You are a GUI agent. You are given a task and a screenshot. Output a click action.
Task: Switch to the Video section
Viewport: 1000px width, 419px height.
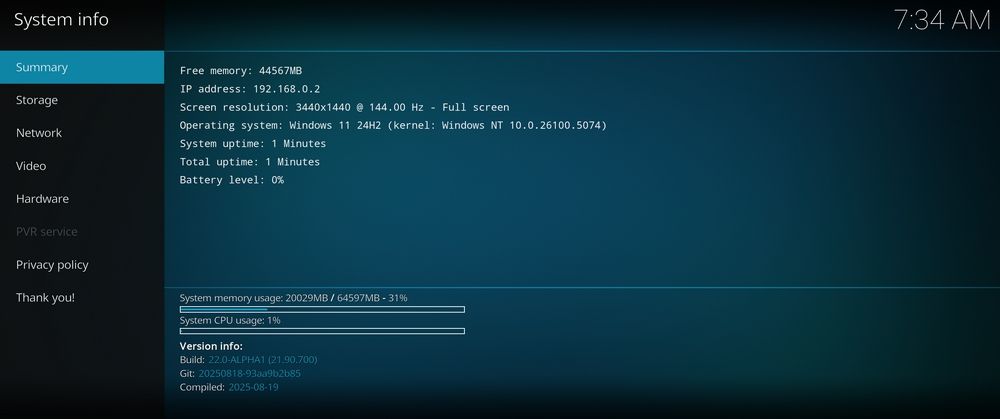(82, 166)
